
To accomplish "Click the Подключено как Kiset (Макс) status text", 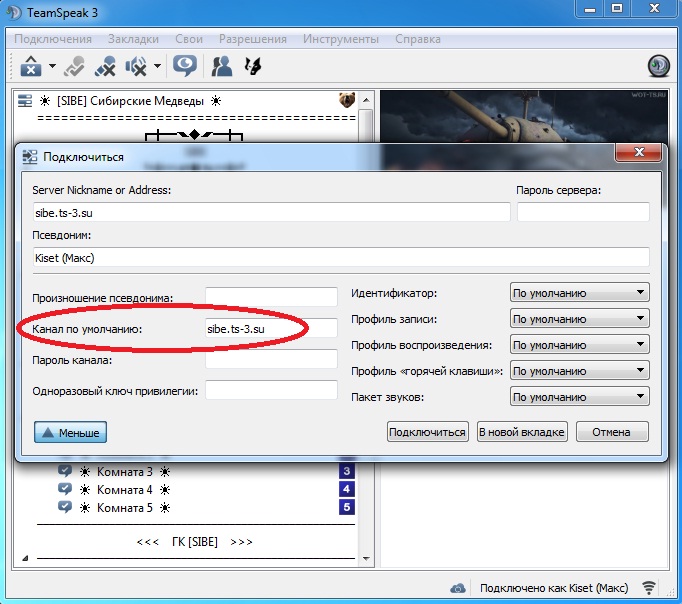I will [554, 588].
